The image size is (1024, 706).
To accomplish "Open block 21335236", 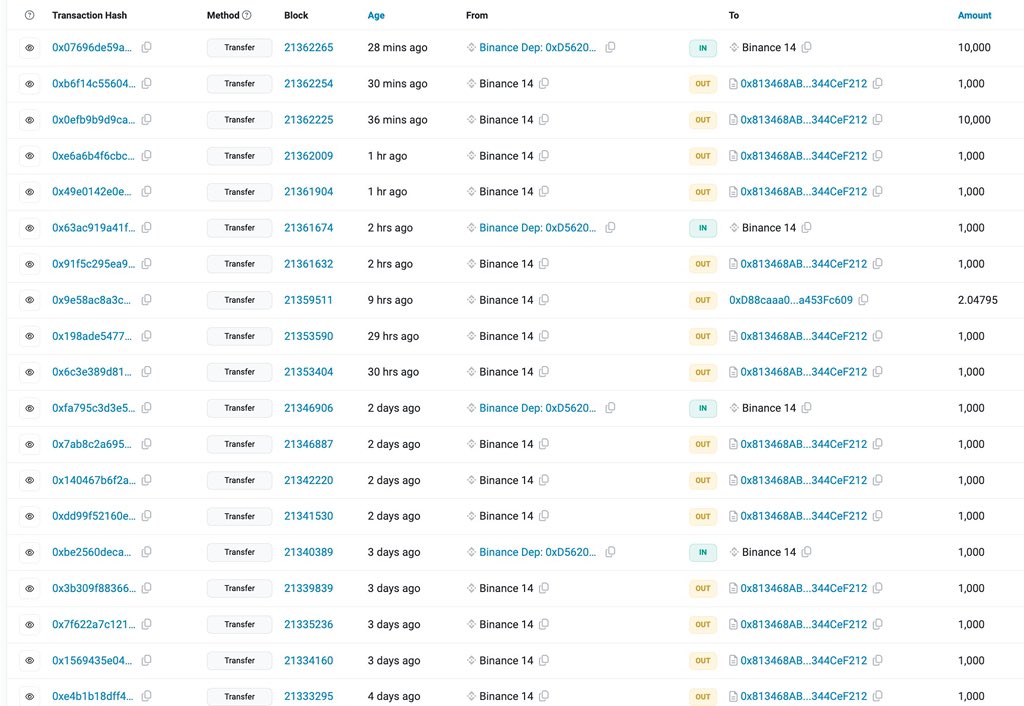I will pos(308,624).
